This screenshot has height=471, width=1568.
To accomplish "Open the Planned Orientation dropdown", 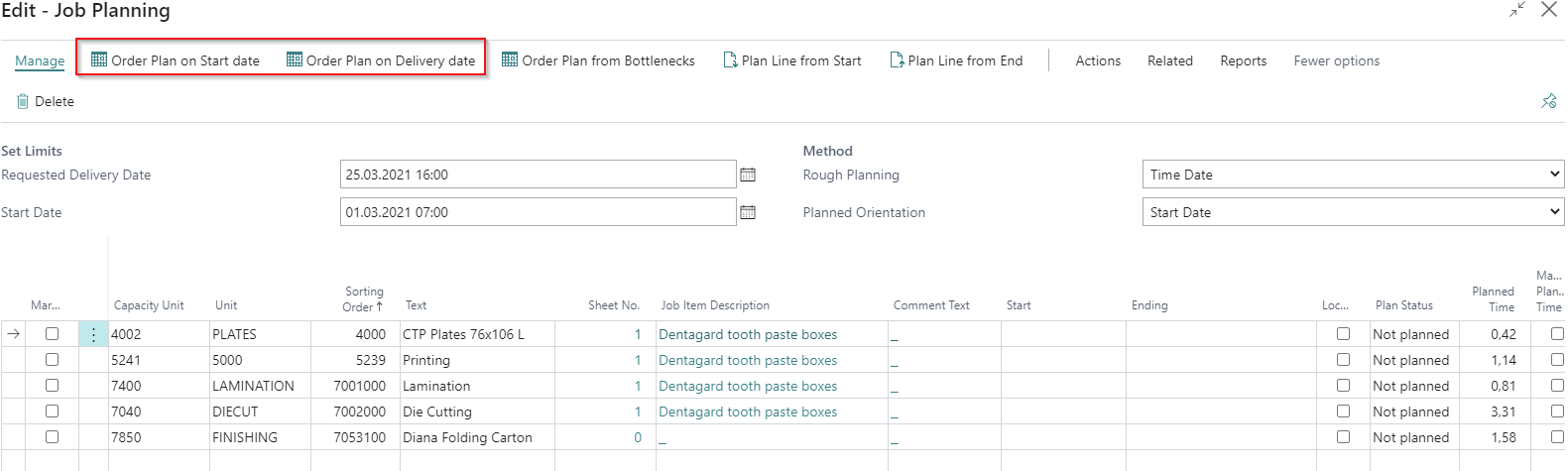I will pos(1353,212).
